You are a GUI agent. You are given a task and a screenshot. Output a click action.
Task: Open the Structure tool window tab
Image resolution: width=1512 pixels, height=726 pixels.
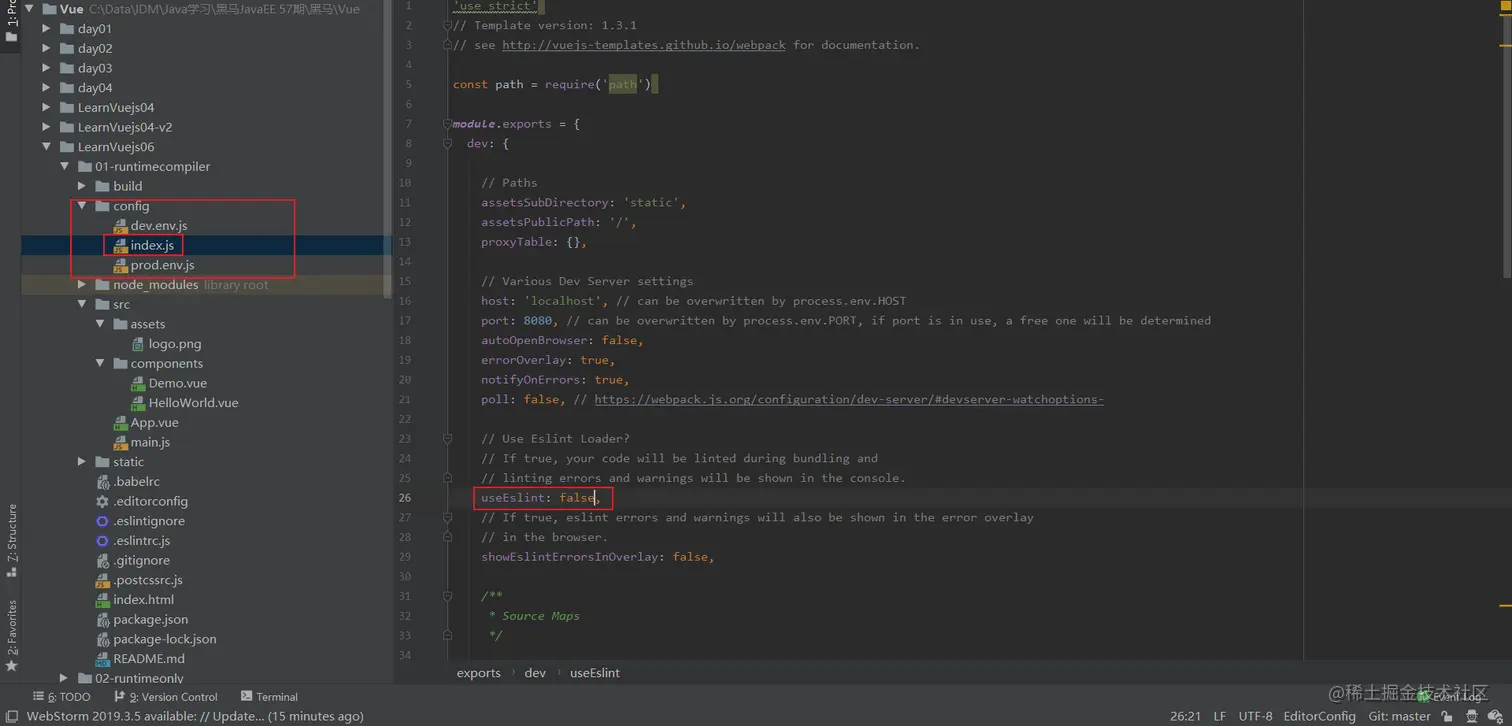[11, 541]
